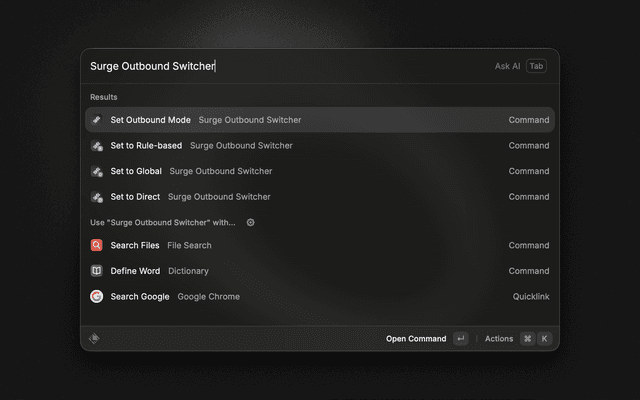
Task: Click the Set to Rule-based icon
Action: point(97,146)
